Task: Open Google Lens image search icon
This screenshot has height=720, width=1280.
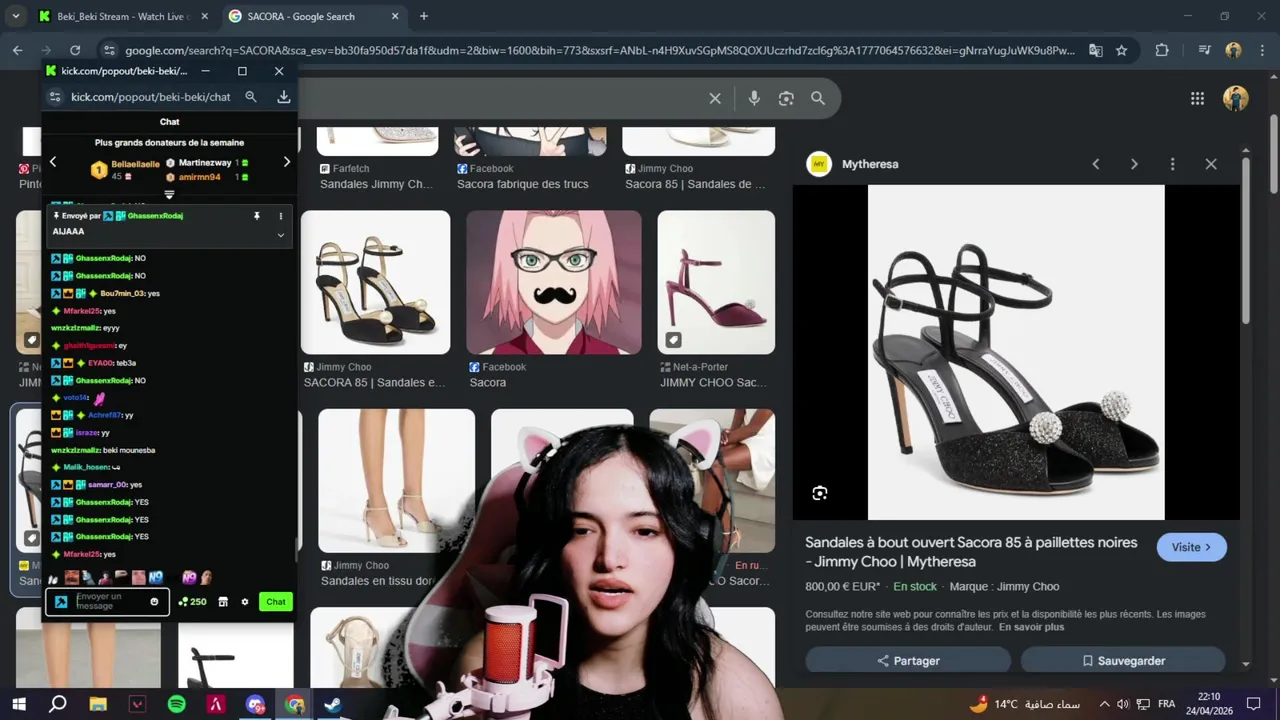Action: coord(786,98)
